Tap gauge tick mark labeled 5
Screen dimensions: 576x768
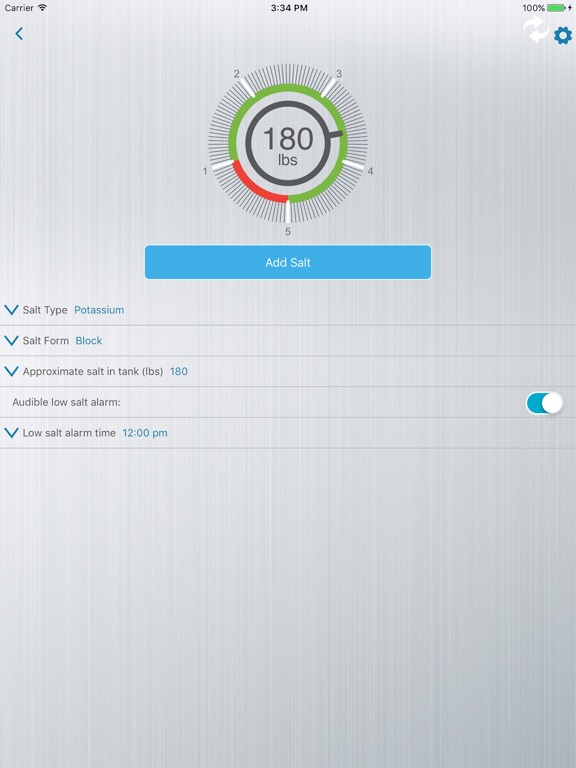[x=288, y=213]
